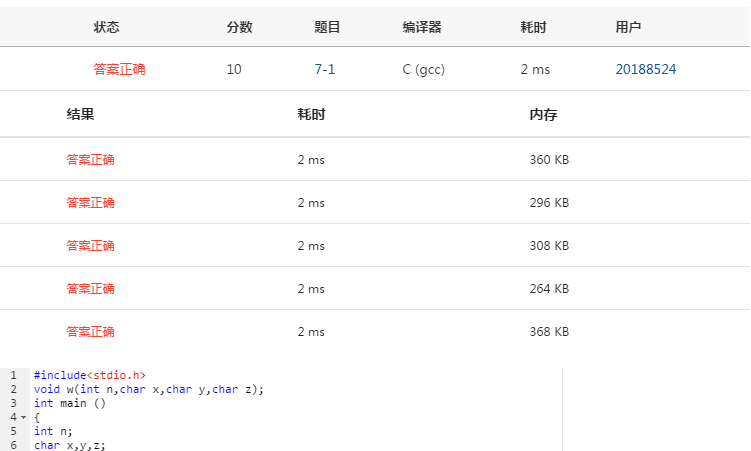Click the char x,y,z; declaration line
The image size is (751, 451).
pos(69,445)
